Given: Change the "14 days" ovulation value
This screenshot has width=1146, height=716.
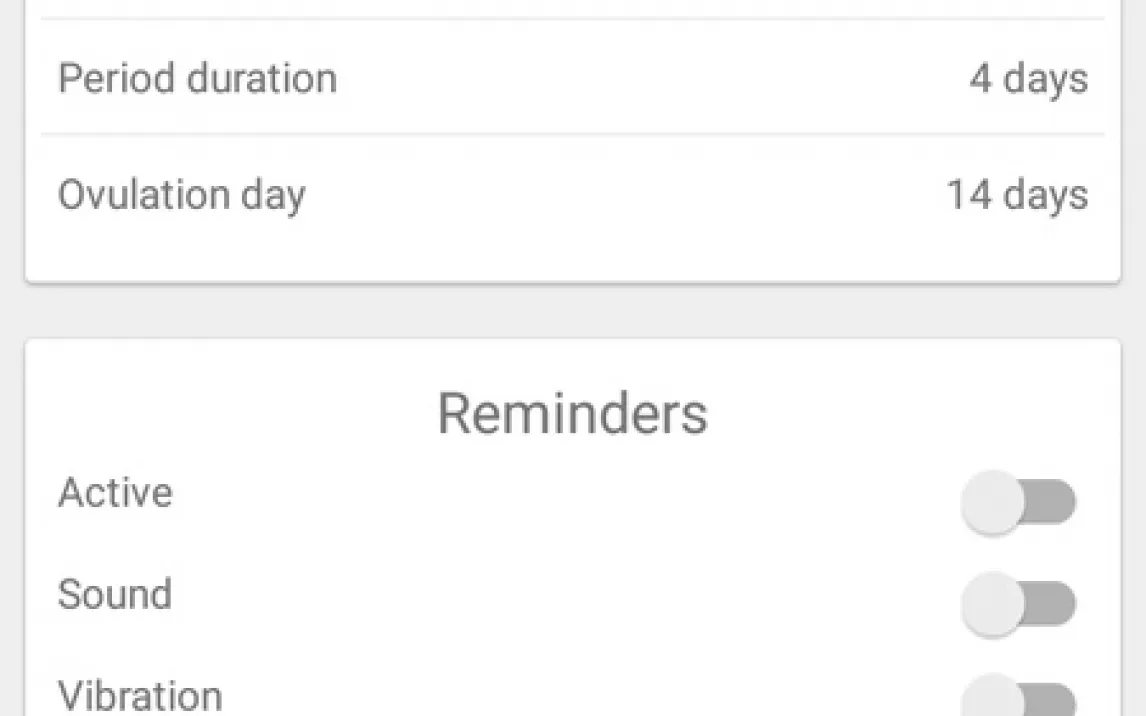Looking at the screenshot, I should point(1016,194).
